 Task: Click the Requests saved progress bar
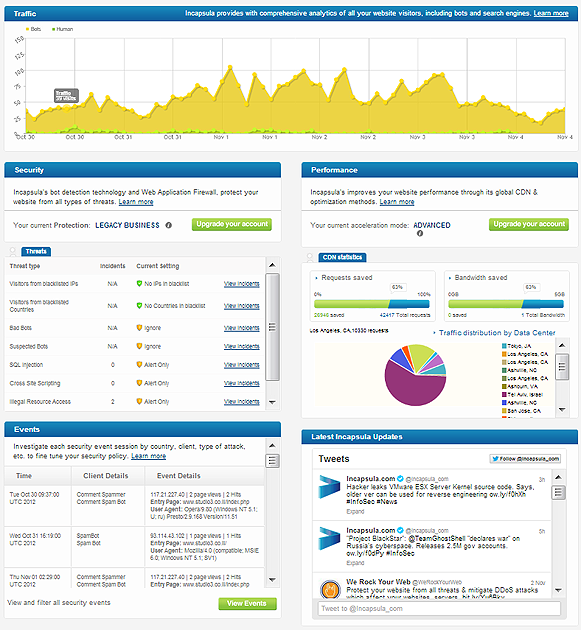pos(372,304)
